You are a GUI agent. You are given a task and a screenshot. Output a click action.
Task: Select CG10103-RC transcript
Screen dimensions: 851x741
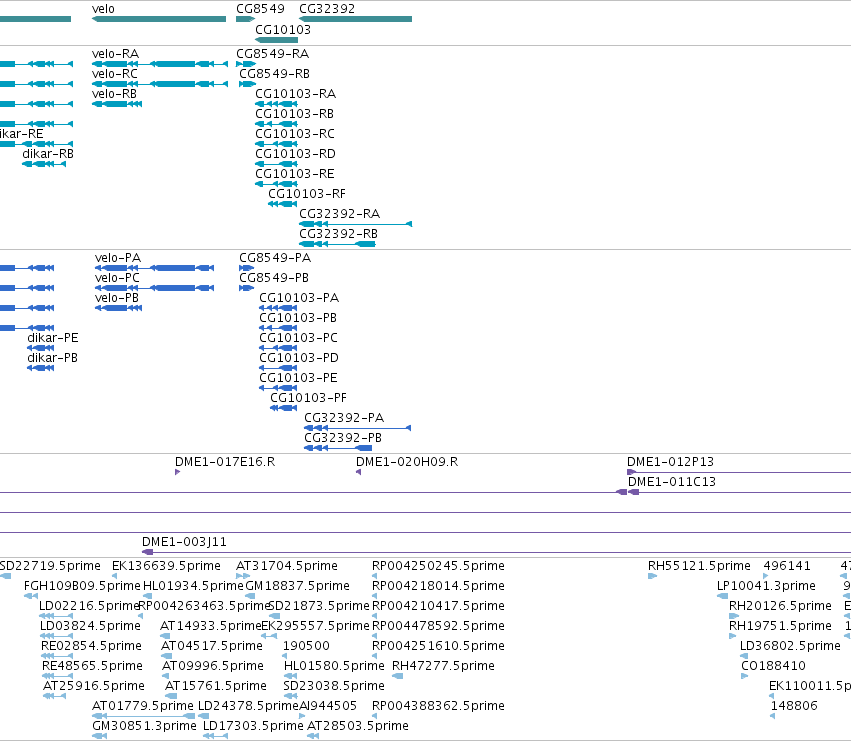276,144
